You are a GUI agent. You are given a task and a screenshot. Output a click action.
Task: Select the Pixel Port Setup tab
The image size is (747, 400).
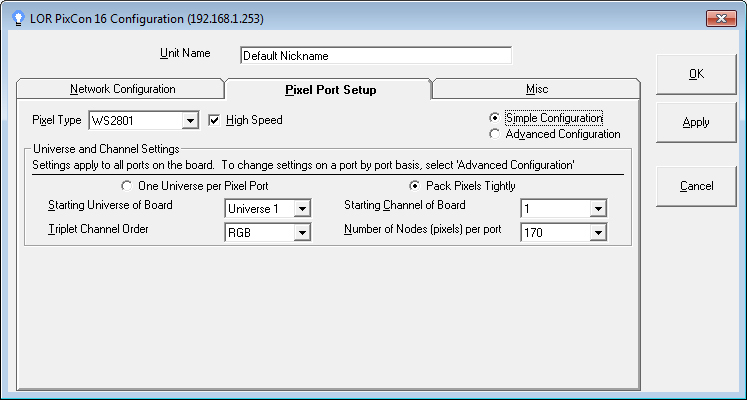pos(330,89)
